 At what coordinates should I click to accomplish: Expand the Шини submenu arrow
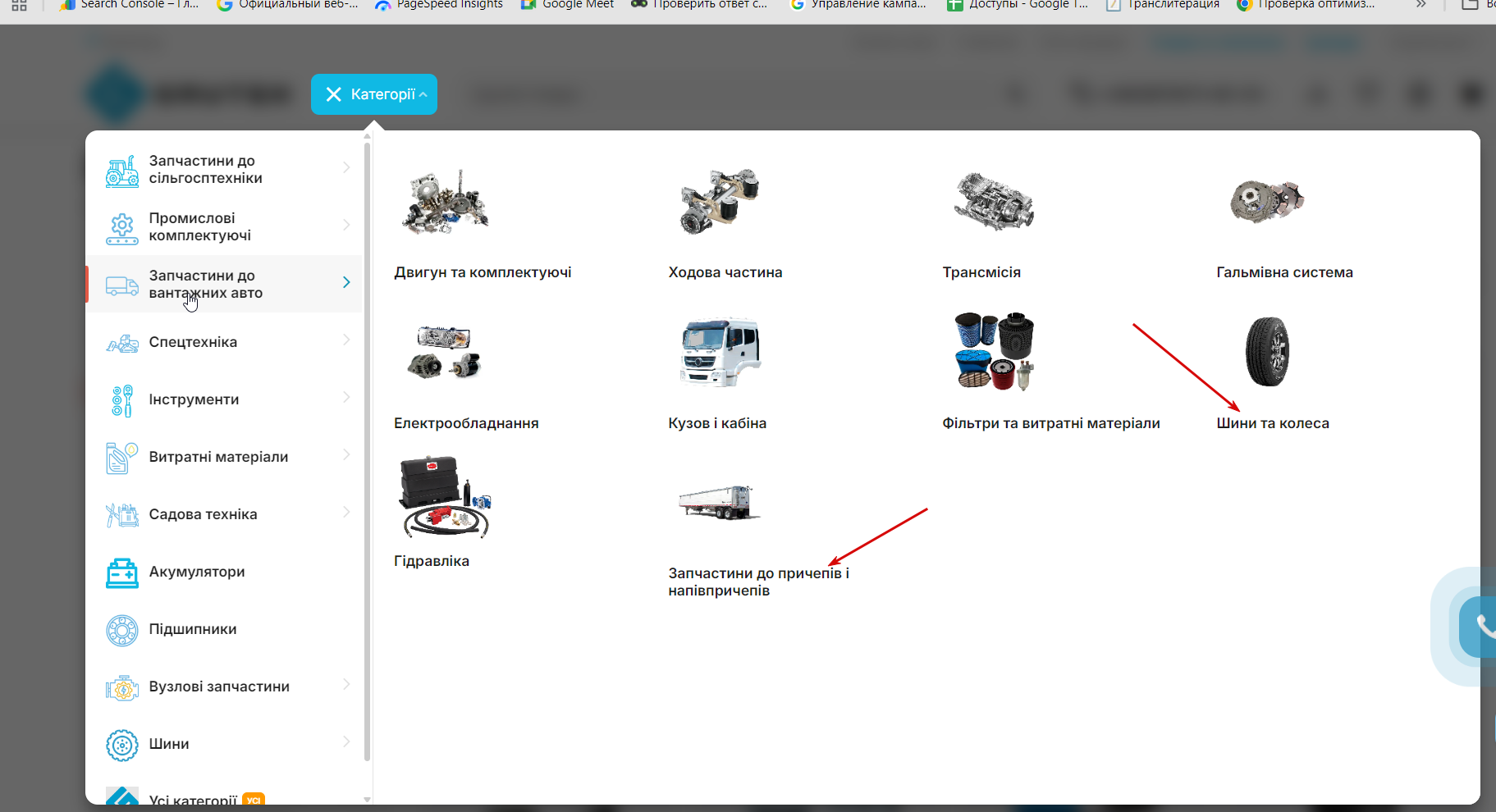pyautogui.click(x=346, y=742)
